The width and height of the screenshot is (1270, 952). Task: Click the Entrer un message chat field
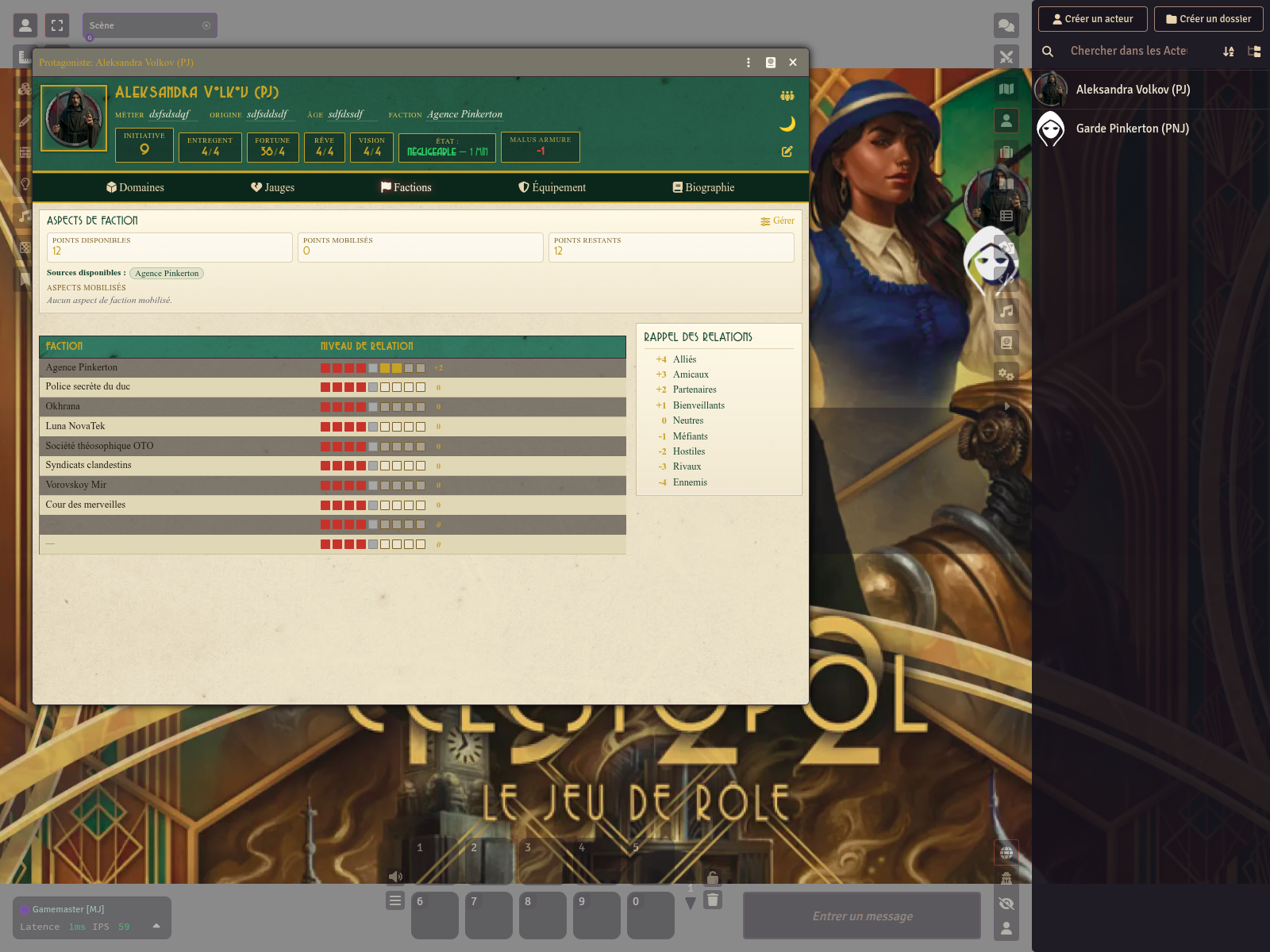tap(862, 916)
